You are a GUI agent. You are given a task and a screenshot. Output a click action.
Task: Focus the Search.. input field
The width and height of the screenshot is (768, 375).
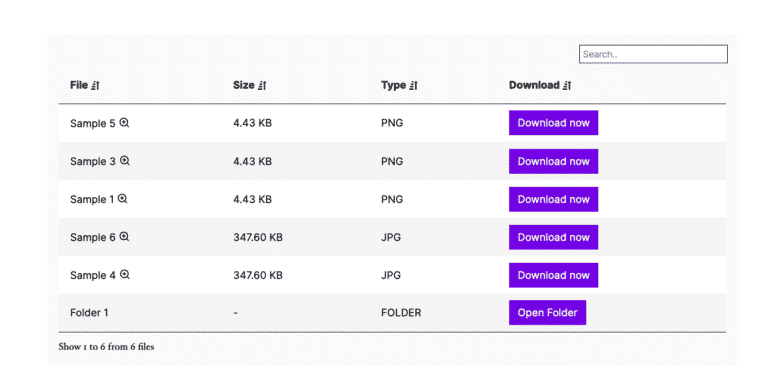[x=653, y=54]
